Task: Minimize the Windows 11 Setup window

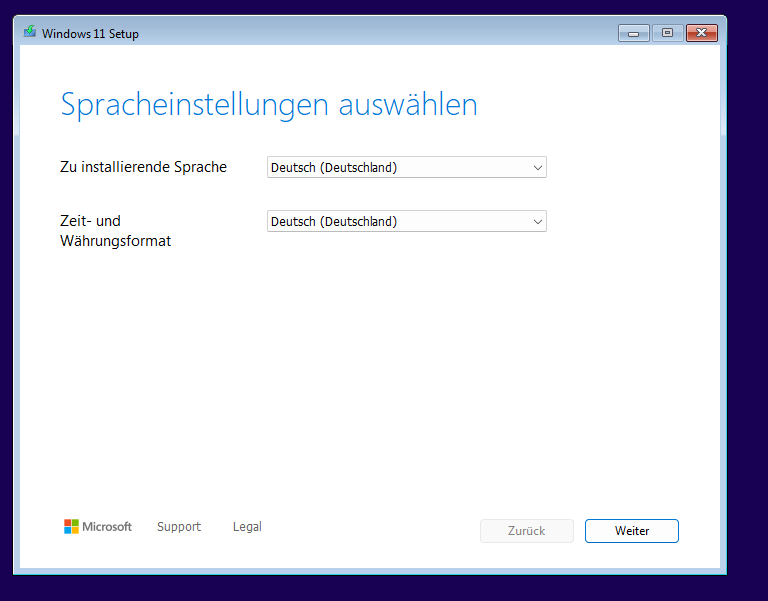Action: (x=633, y=33)
